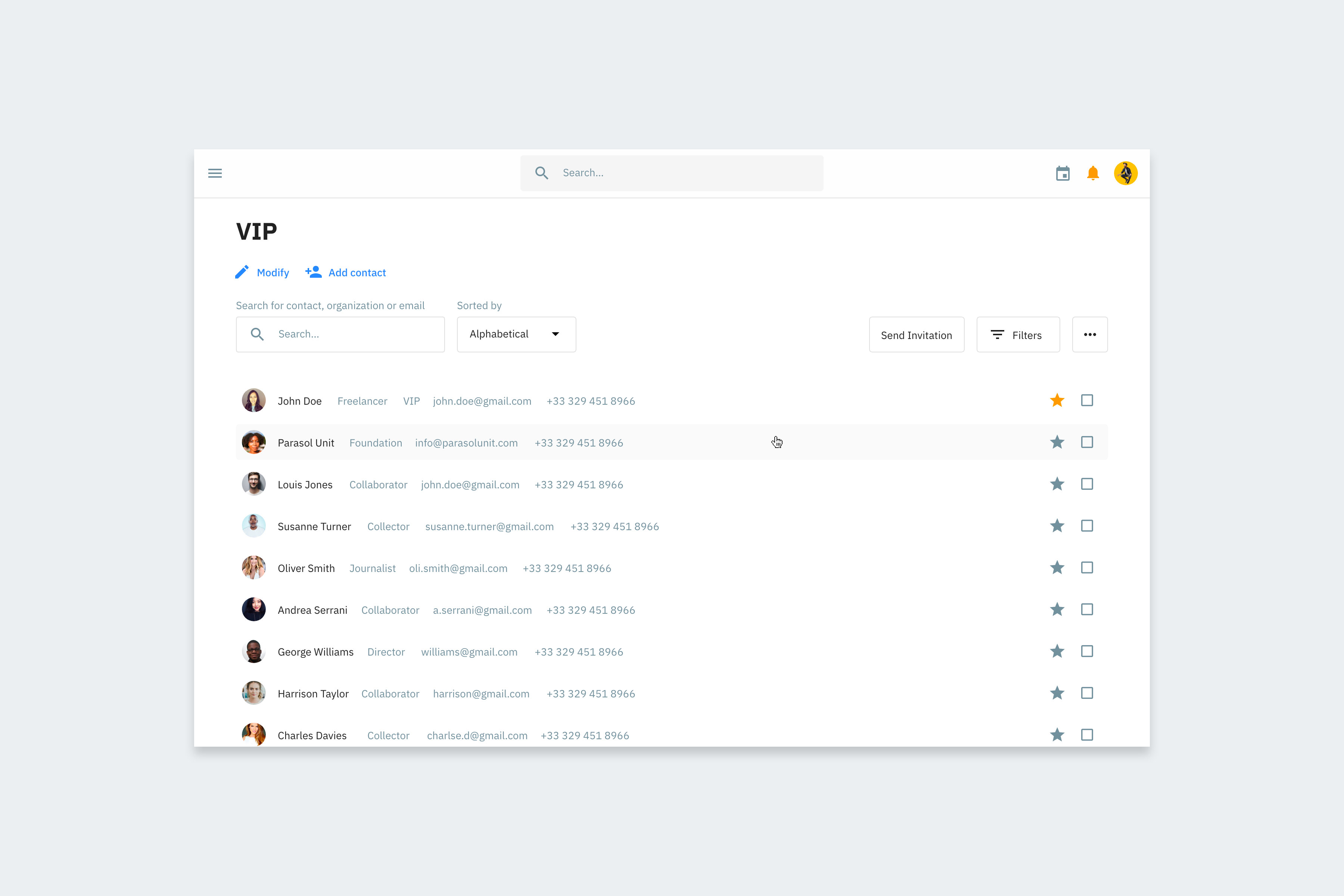The width and height of the screenshot is (1344, 896).
Task: Click Parasol Unit's avatar photo
Action: [254, 442]
